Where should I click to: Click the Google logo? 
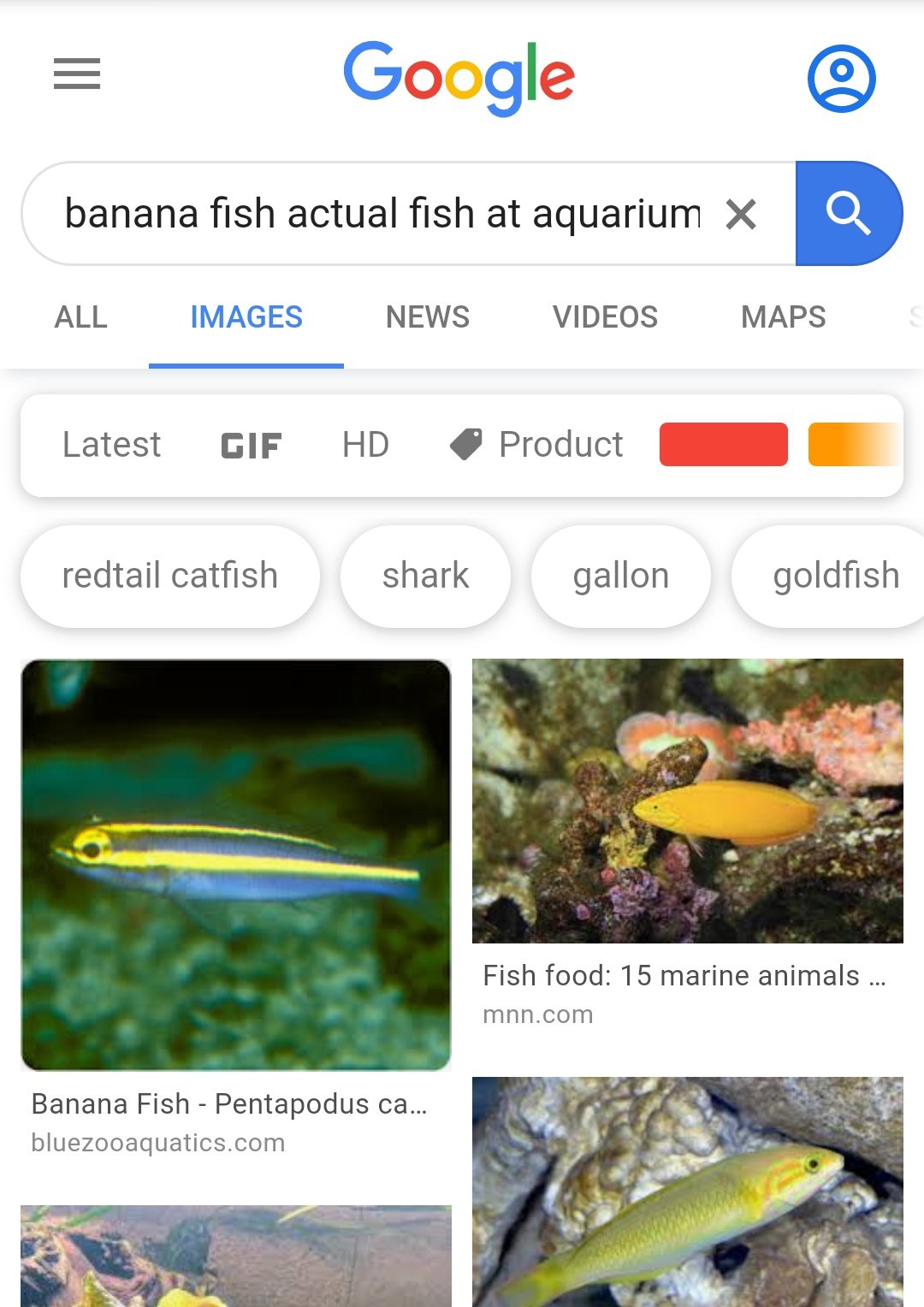(x=459, y=78)
